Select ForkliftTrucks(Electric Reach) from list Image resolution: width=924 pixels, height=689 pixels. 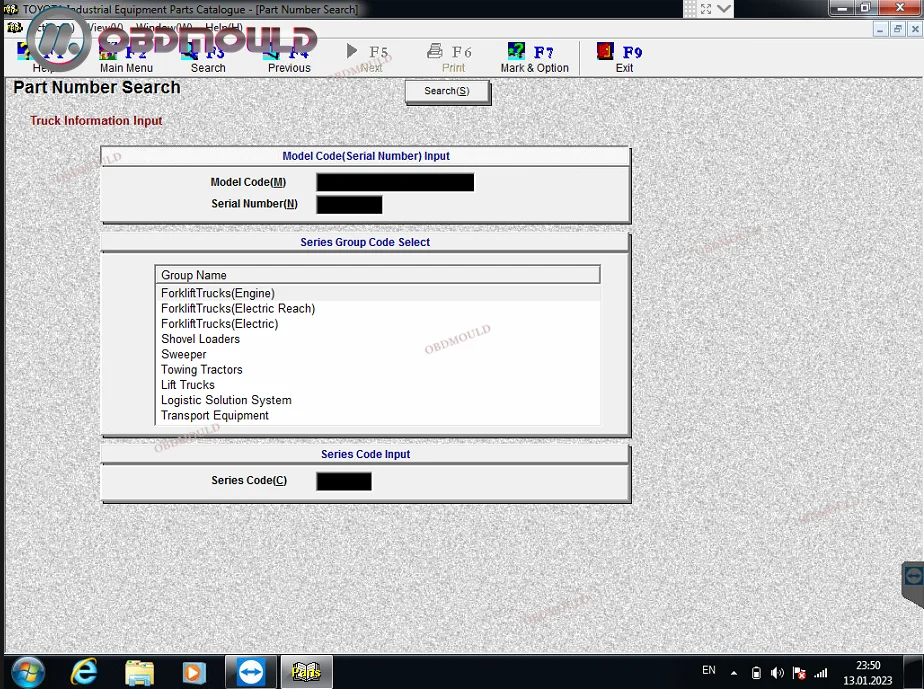click(238, 309)
